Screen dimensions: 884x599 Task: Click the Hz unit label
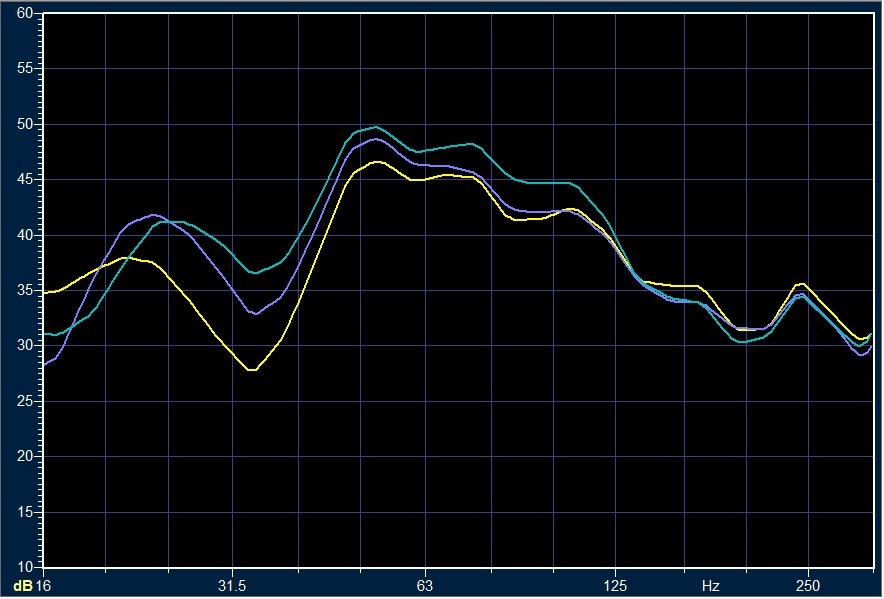click(710, 586)
